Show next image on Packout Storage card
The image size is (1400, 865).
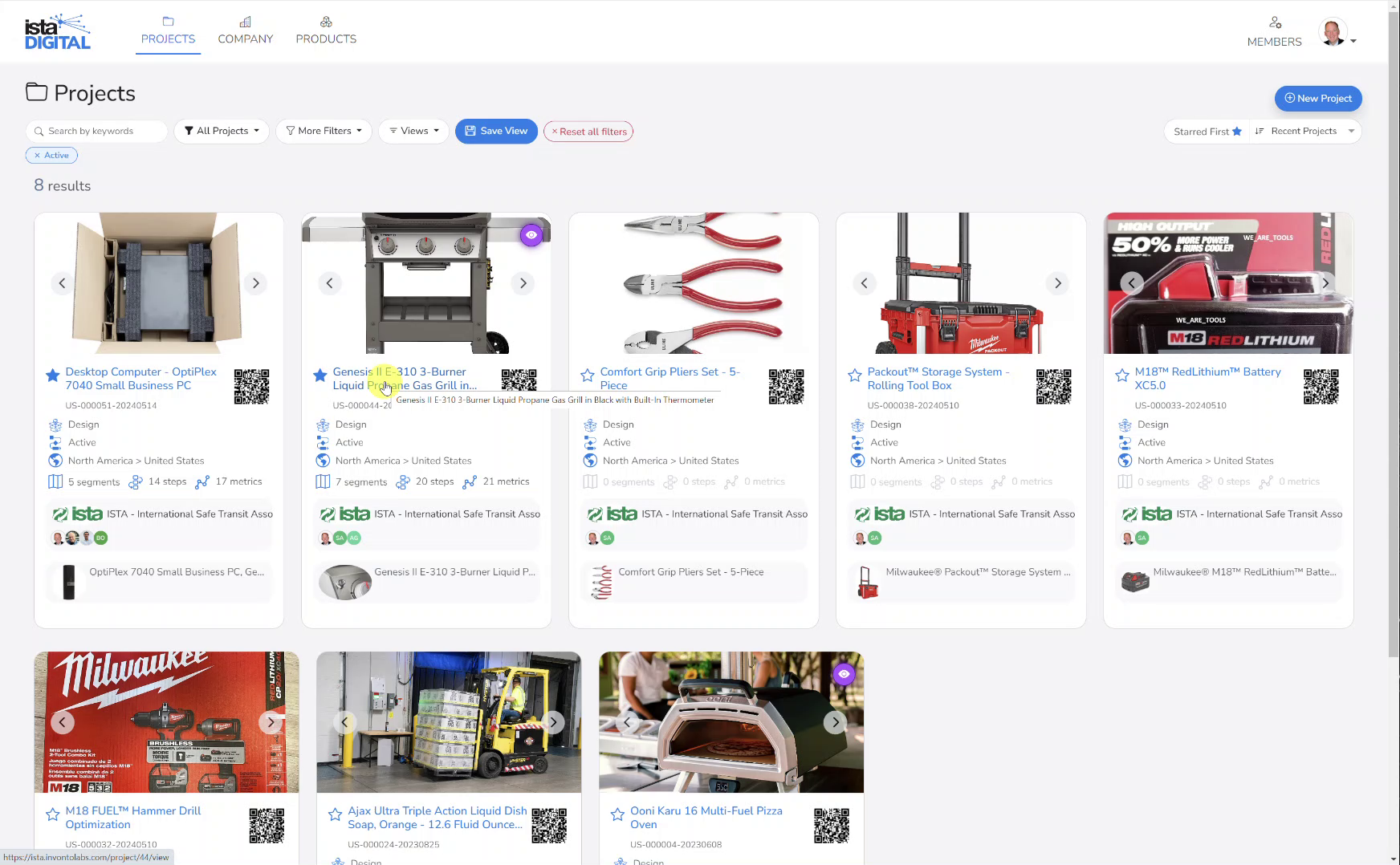tap(1057, 283)
